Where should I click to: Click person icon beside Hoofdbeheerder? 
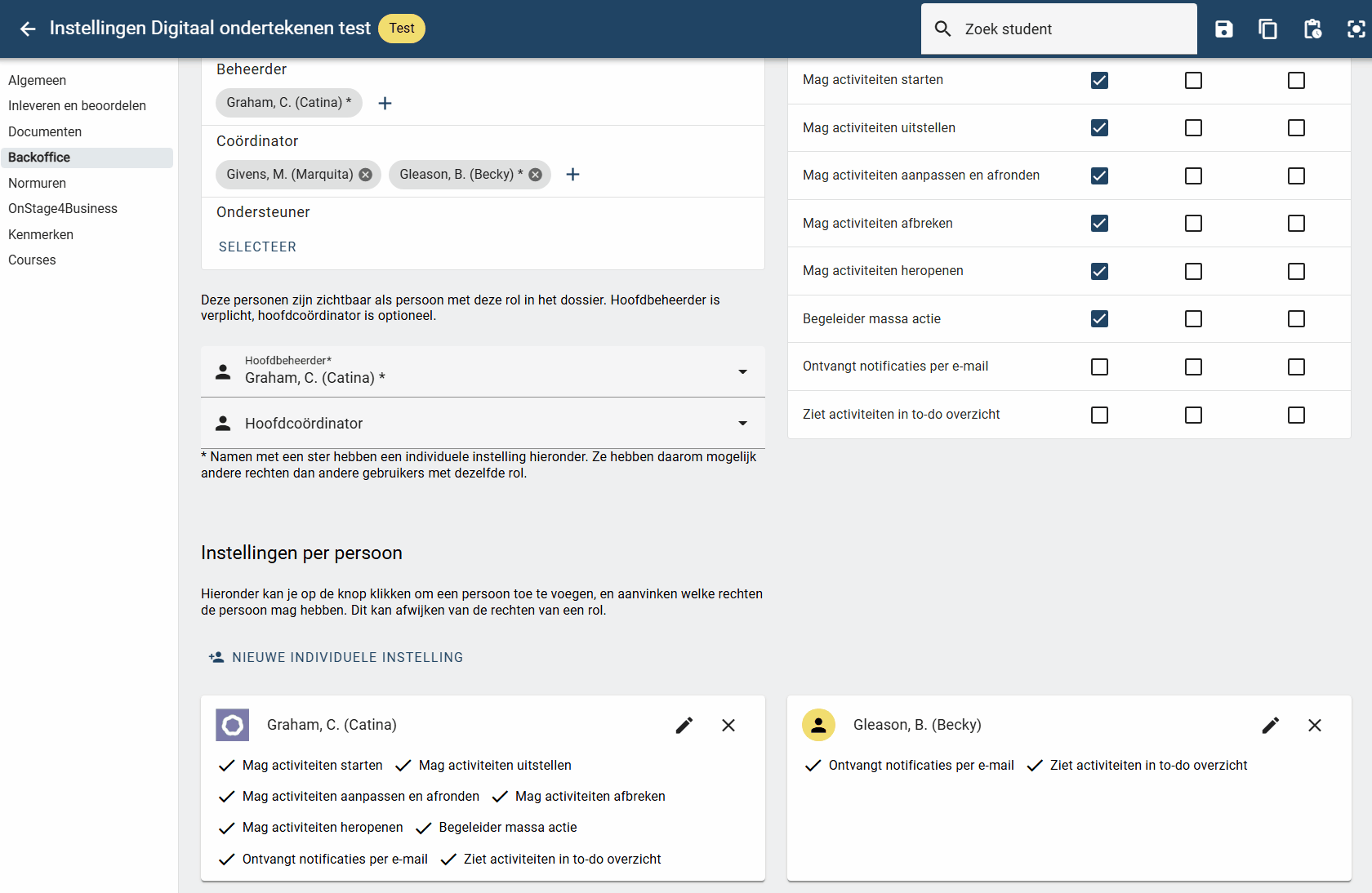tap(223, 372)
